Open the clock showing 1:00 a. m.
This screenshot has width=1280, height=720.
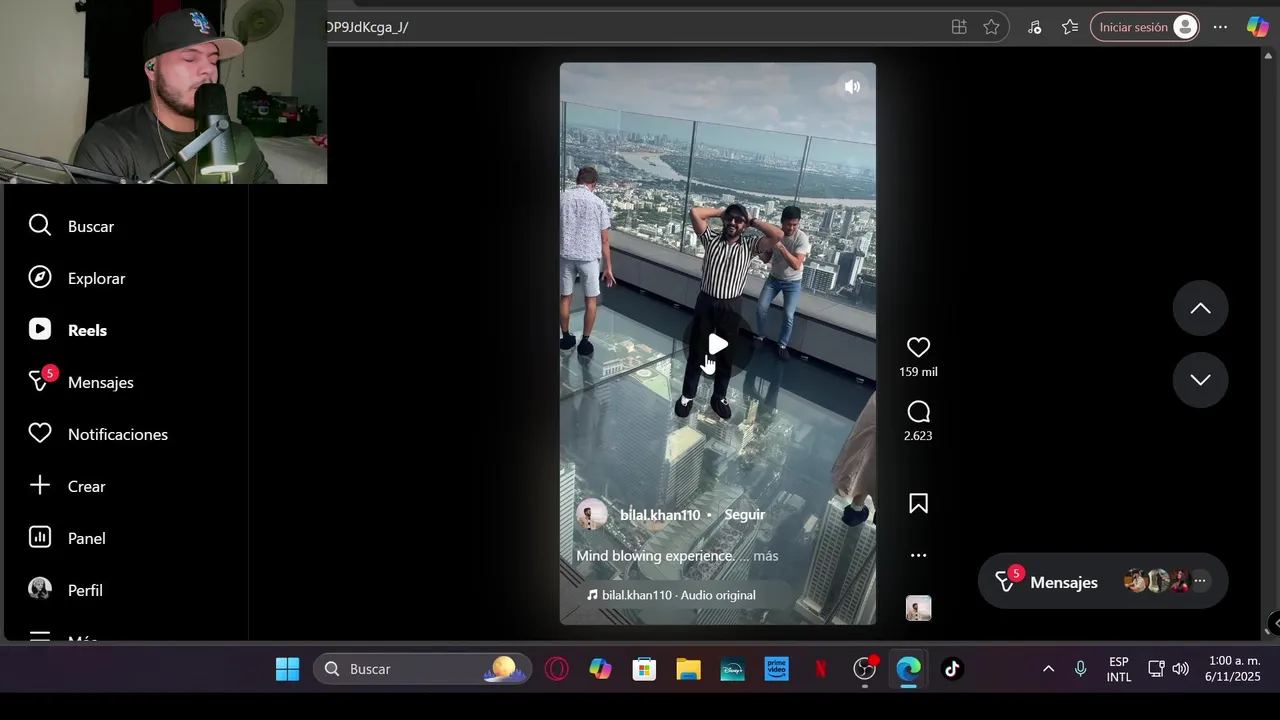[x=1233, y=669]
